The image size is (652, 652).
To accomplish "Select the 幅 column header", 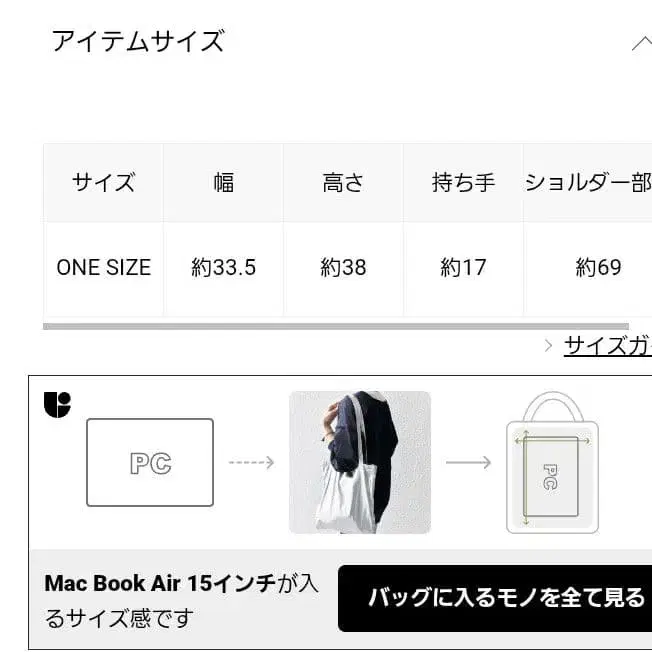I will click(223, 183).
